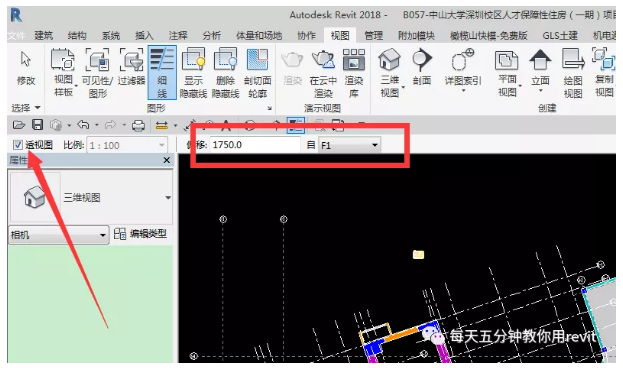Click the grayed 渲染 render teapot
The width and height of the screenshot is (623, 368).
click(292, 67)
